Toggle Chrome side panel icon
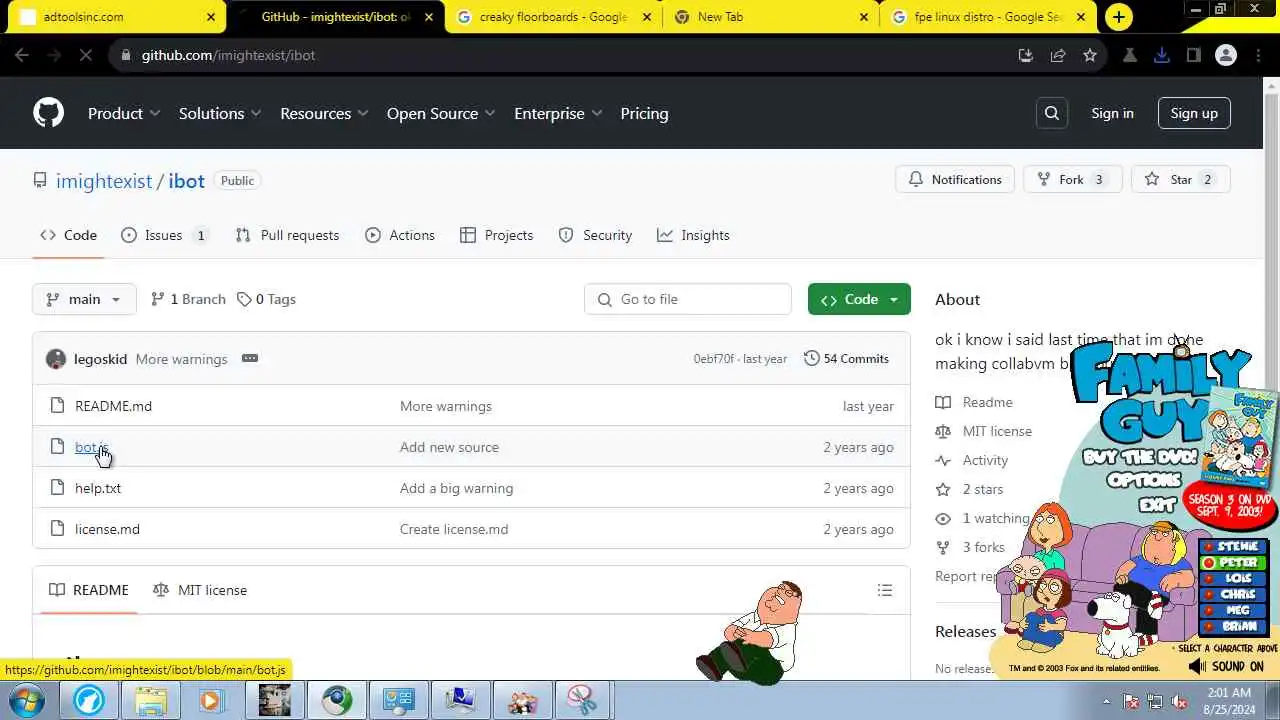The height and width of the screenshot is (720, 1280). (1194, 55)
